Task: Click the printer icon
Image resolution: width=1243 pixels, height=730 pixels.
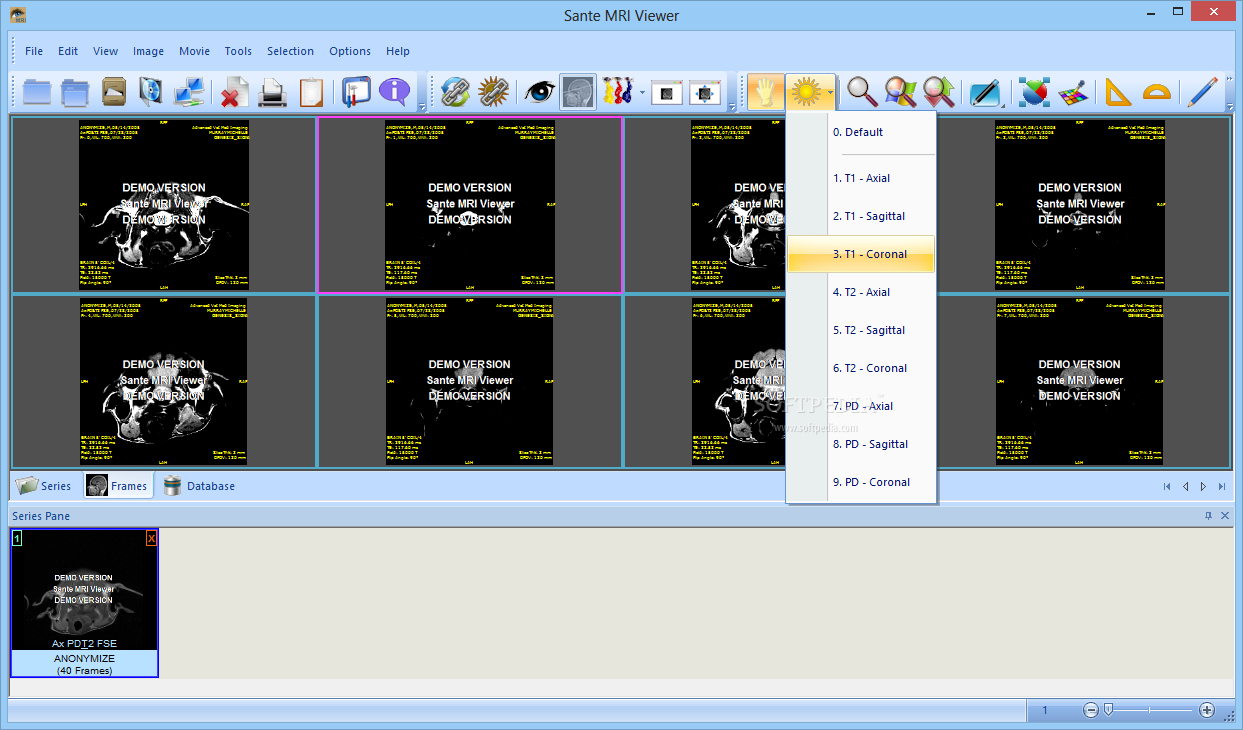Action: pos(273,92)
